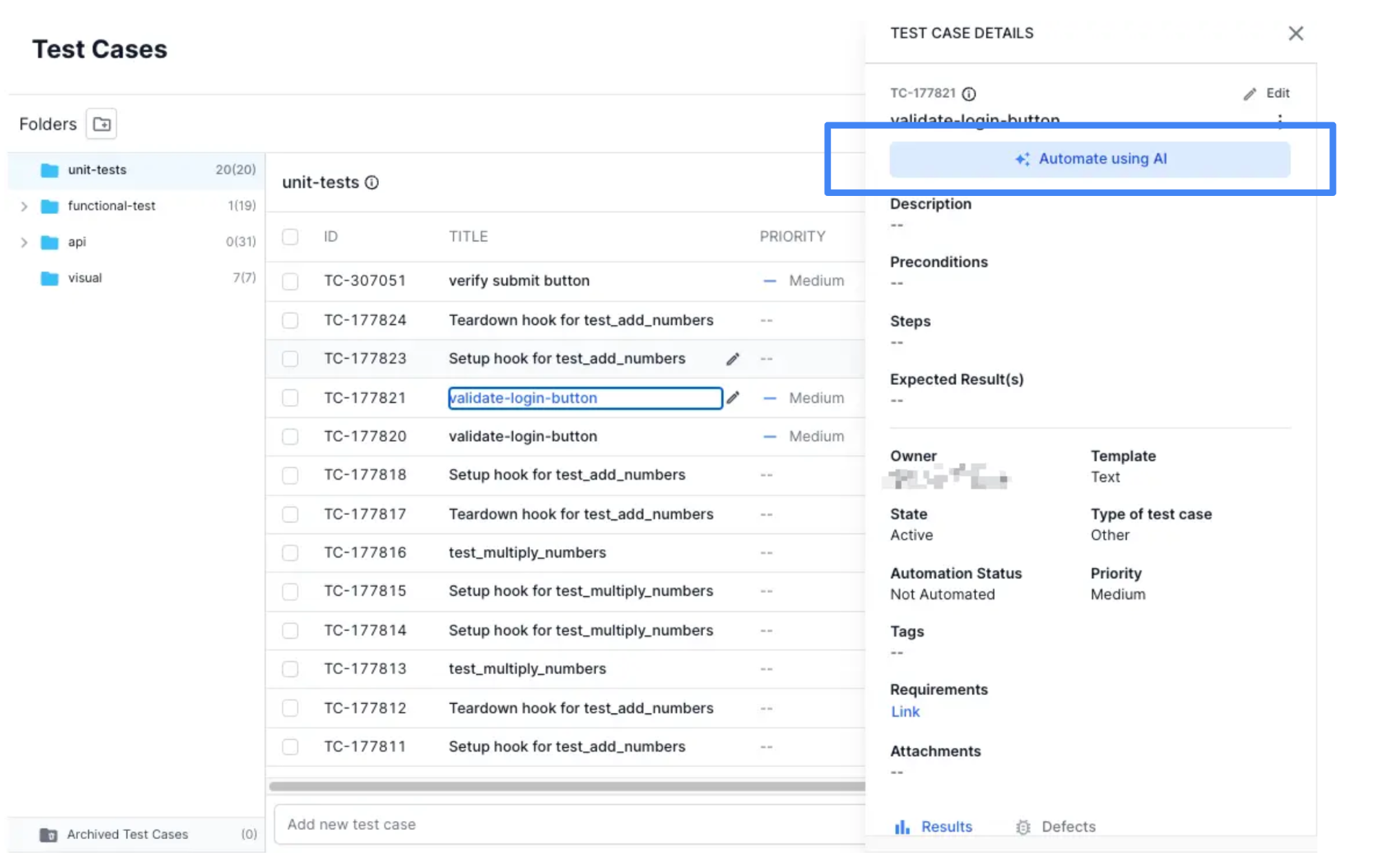
Task: Click pencil icon next to validate-login-button field
Action: point(733,397)
